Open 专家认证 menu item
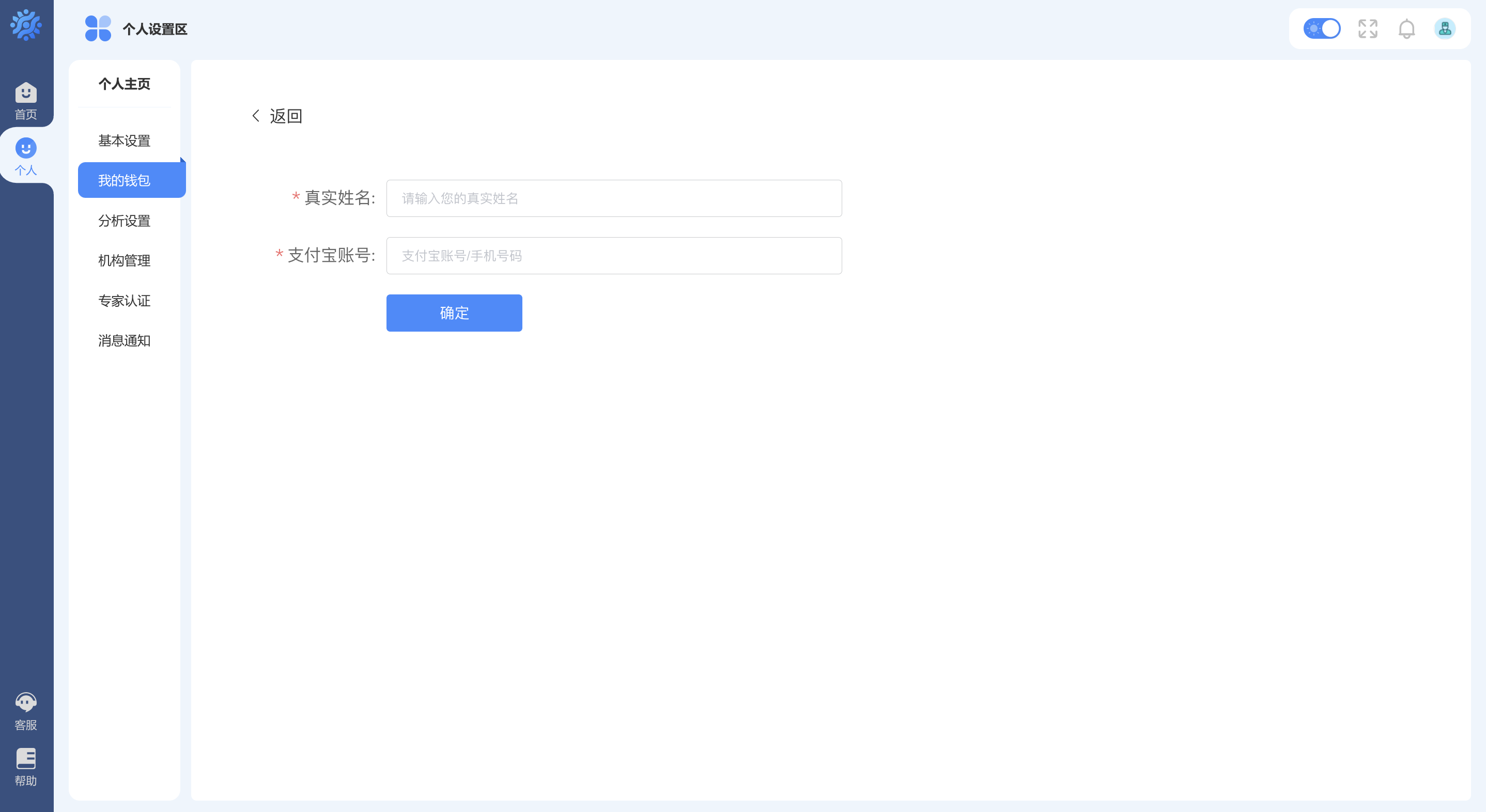 click(124, 301)
